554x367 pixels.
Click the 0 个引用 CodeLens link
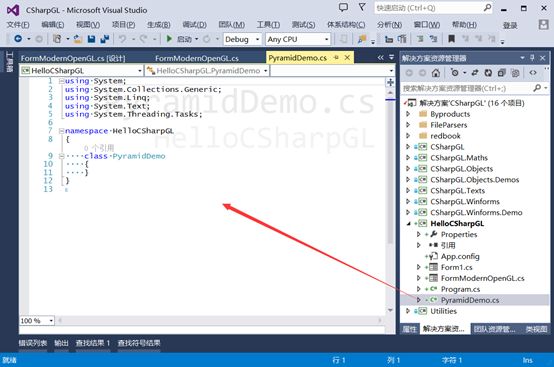click(99, 148)
